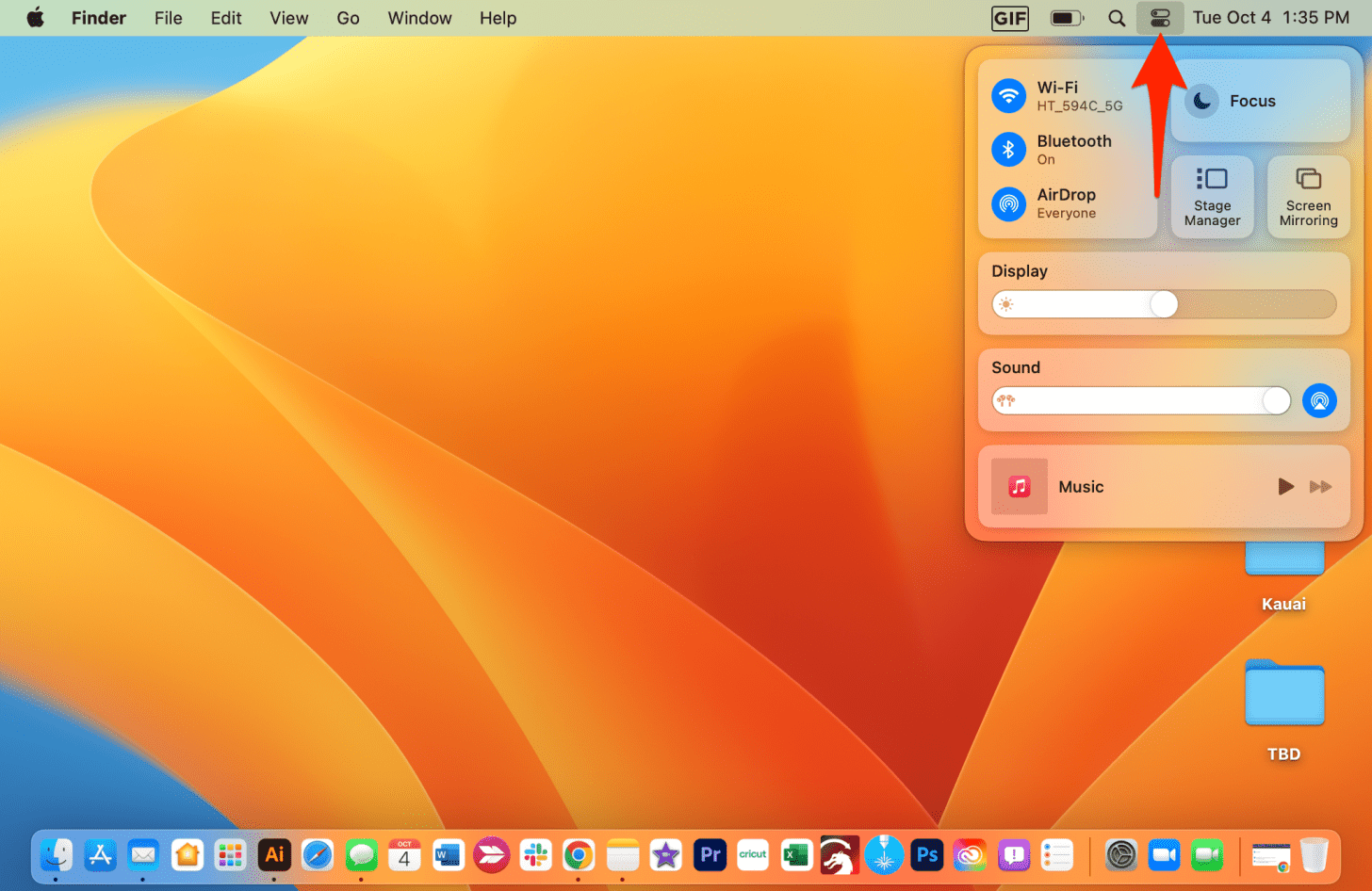Open Adobe Creative Cloud from the Dock
The image size is (1372, 891).
[x=970, y=855]
